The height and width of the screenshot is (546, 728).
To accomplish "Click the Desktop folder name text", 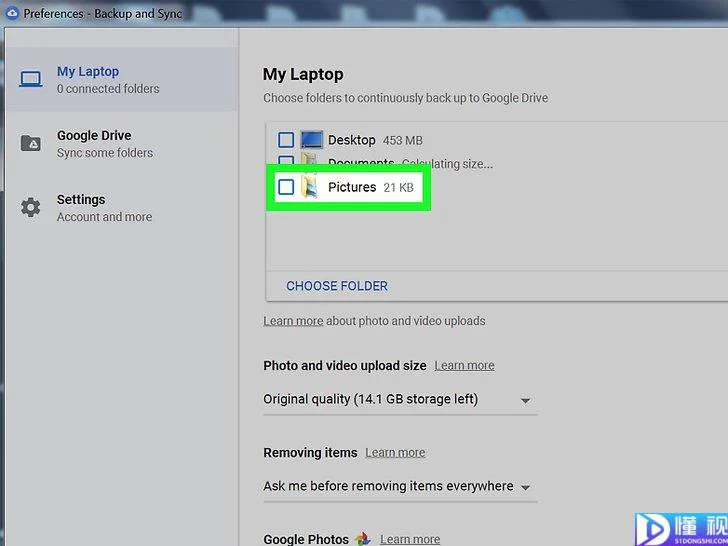I will point(351,140).
